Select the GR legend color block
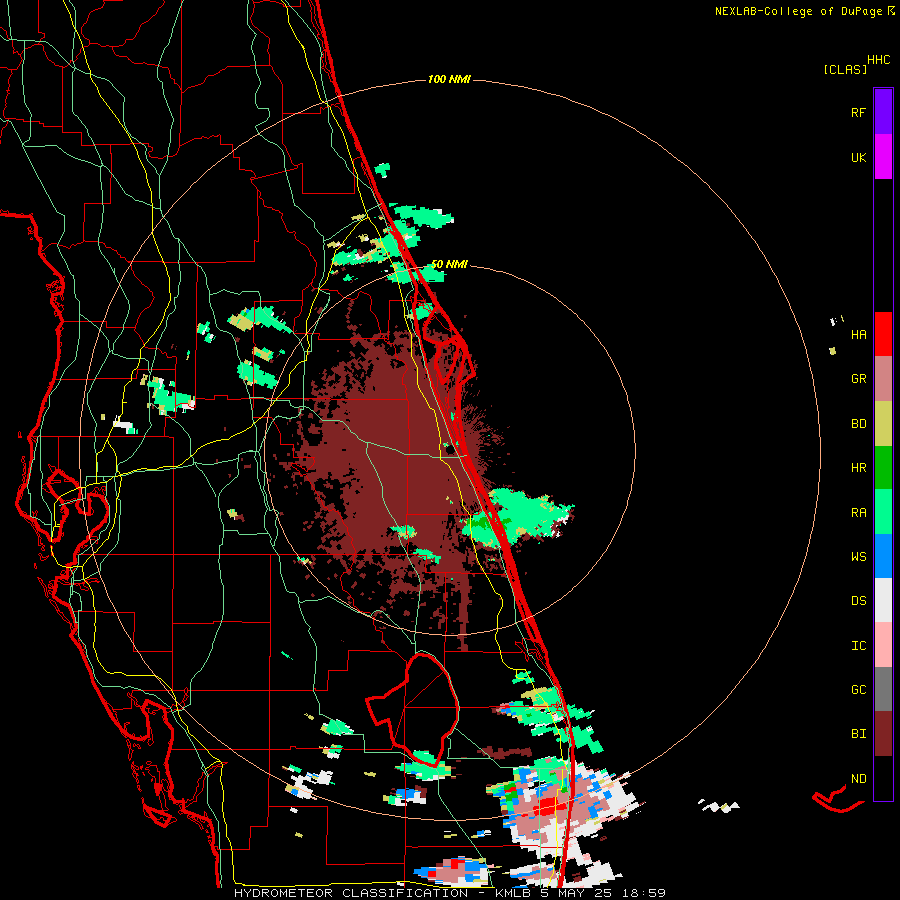The width and height of the screenshot is (900, 900). tap(883, 379)
